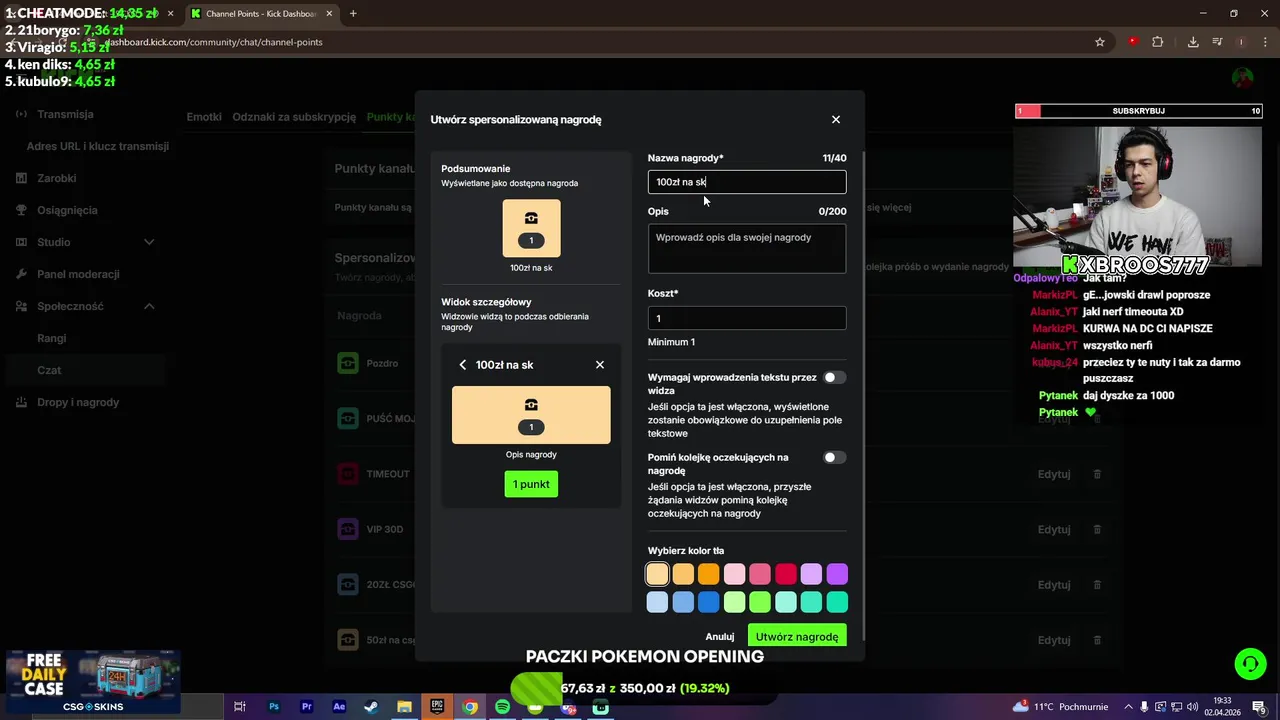This screenshot has height=720, width=1280.
Task: Delete the VIP 30D reward via trash icon
Action: click(x=1097, y=529)
